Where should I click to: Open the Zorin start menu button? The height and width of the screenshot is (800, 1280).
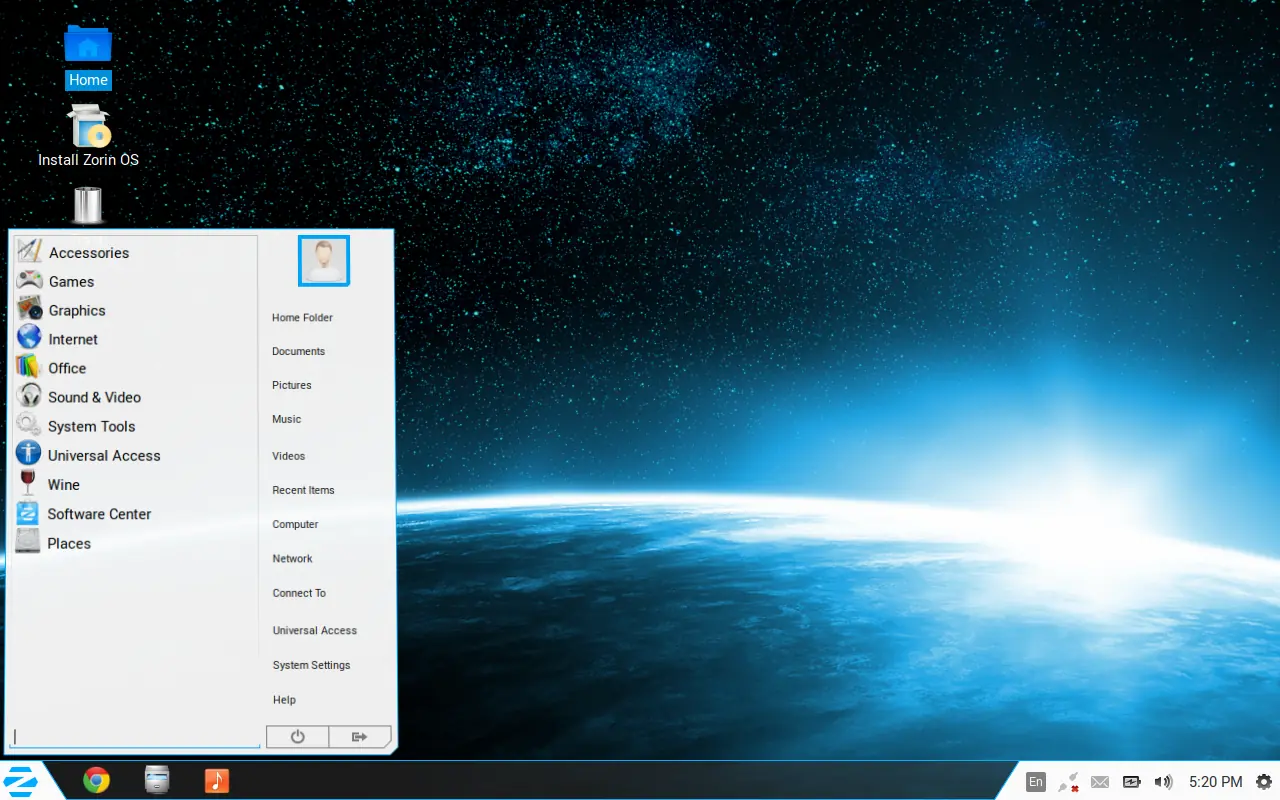pyautogui.click(x=20, y=781)
